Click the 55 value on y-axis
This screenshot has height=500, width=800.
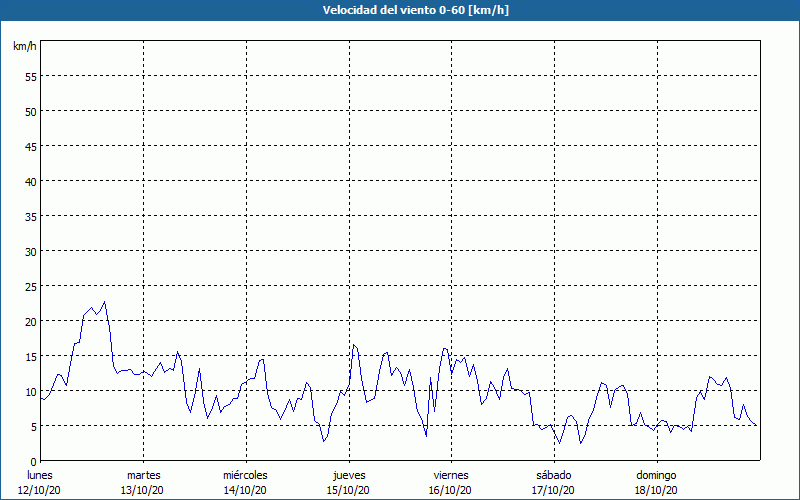31,77
